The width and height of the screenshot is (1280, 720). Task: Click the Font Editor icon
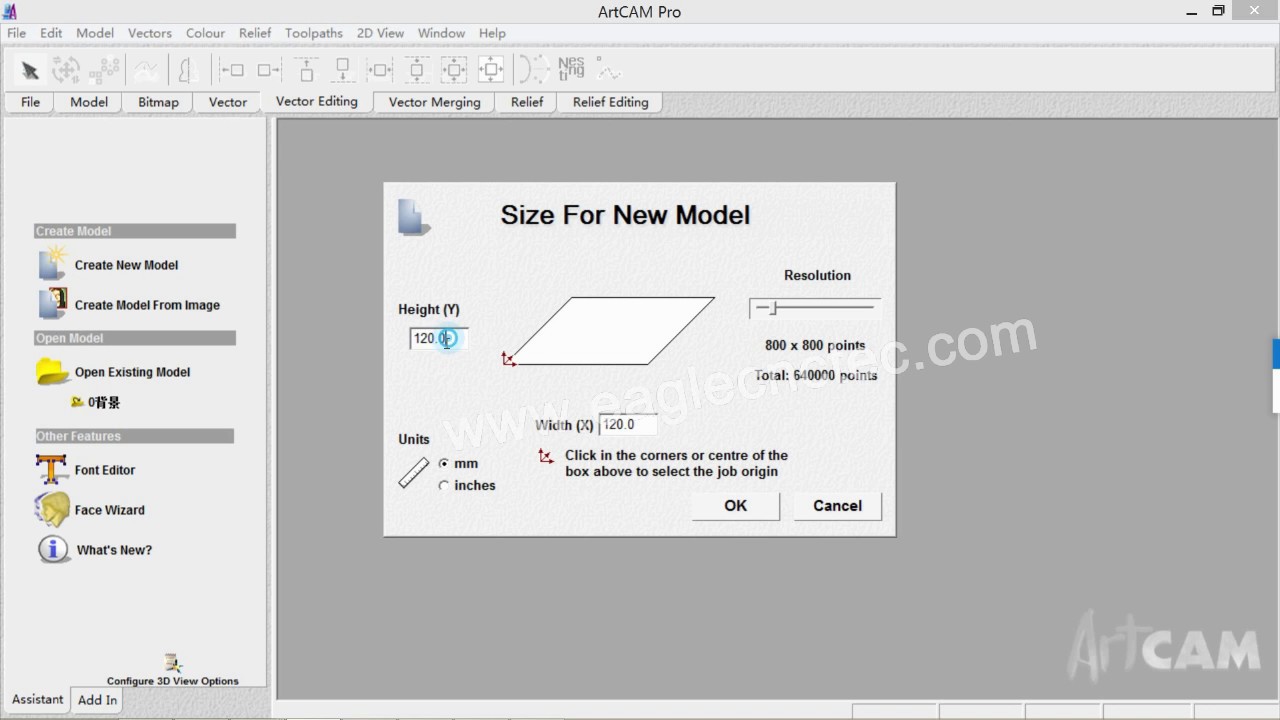click(52, 469)
